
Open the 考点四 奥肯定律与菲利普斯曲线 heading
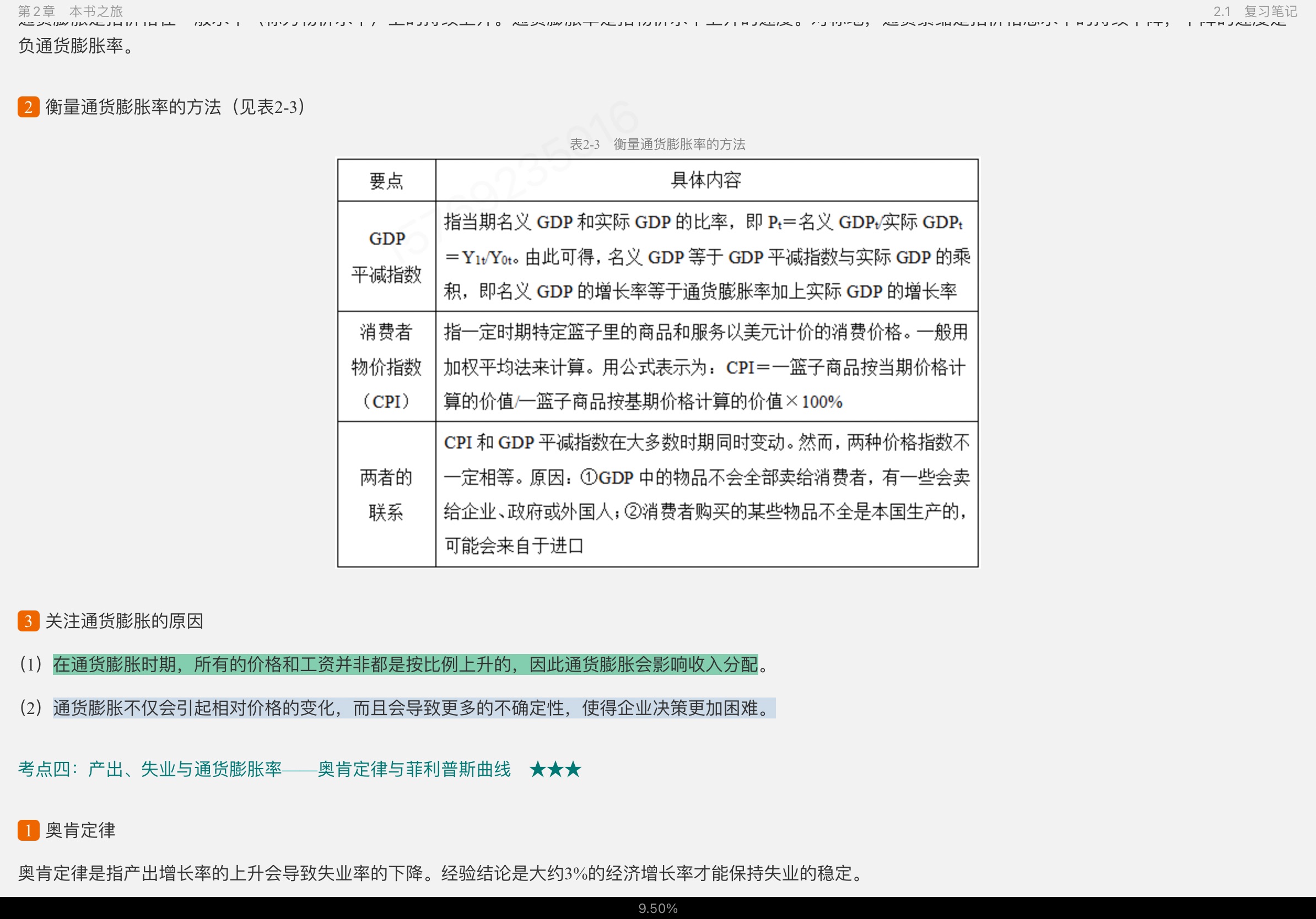click(x=264, y=769)
